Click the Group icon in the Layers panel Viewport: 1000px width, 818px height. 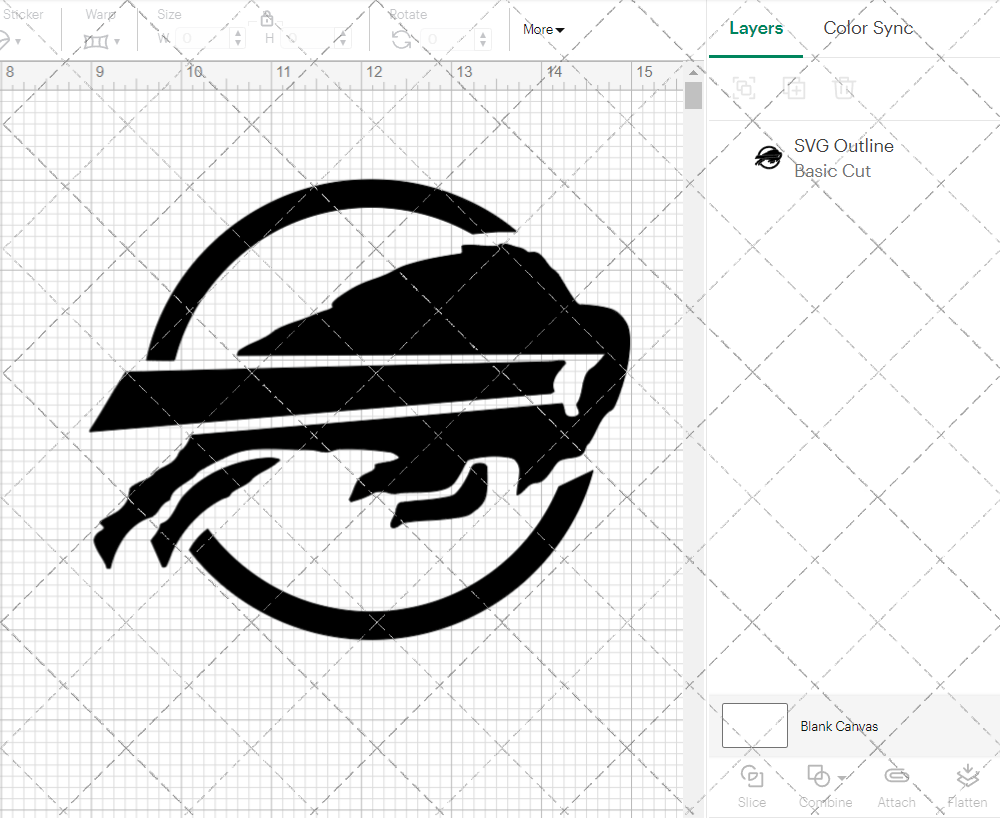click(x=744, y=88)
